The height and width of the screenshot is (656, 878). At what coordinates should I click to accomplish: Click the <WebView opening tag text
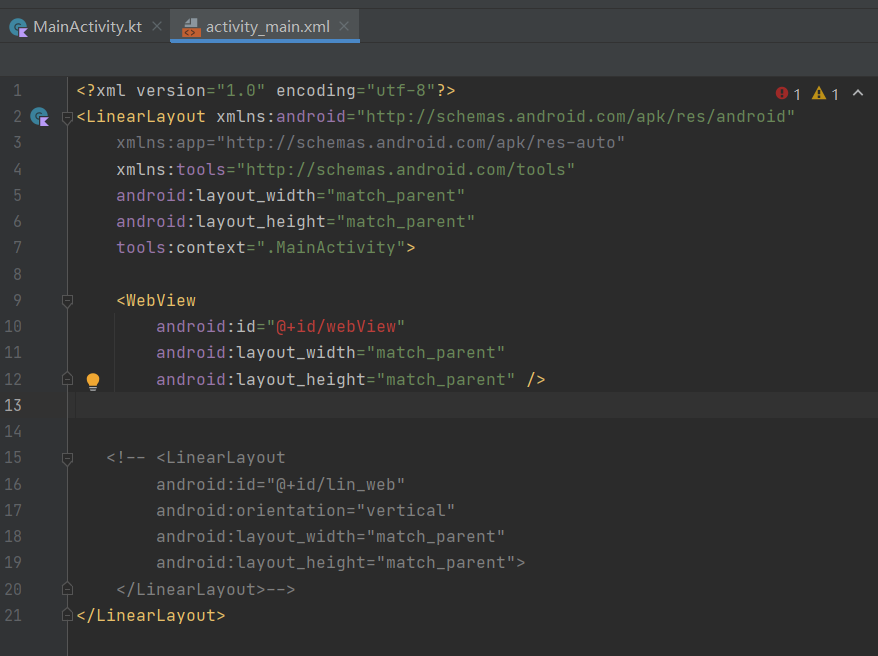click(156, 301)
